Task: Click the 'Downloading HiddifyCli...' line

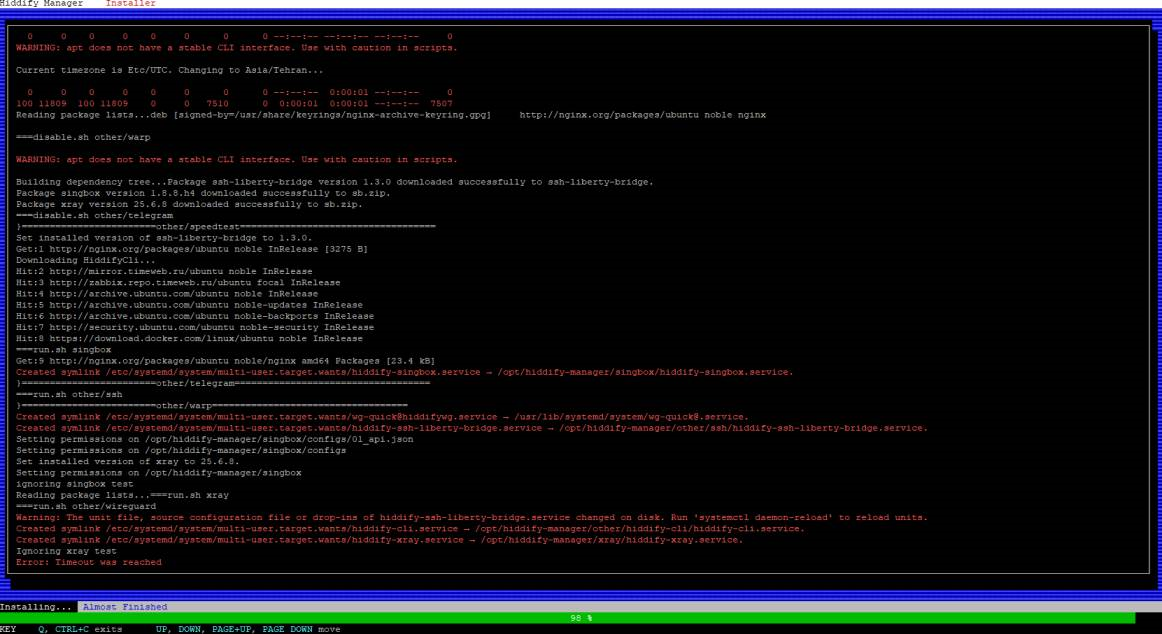Action: click(x=86, y=260)
